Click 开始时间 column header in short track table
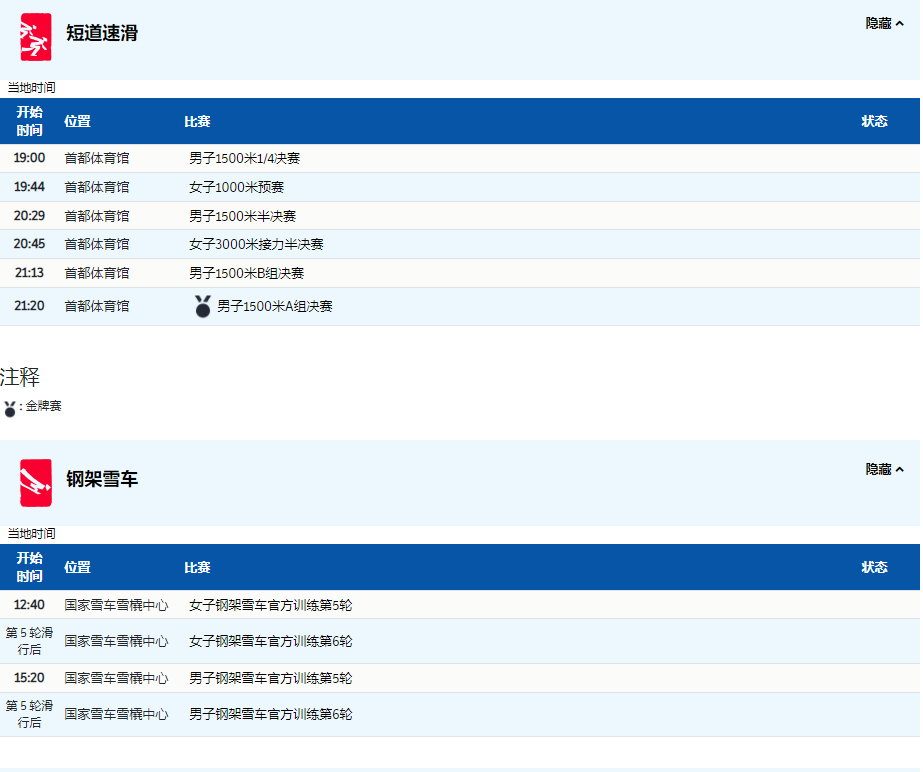Viewport: 923px width, 772px height. pos(30,121)
